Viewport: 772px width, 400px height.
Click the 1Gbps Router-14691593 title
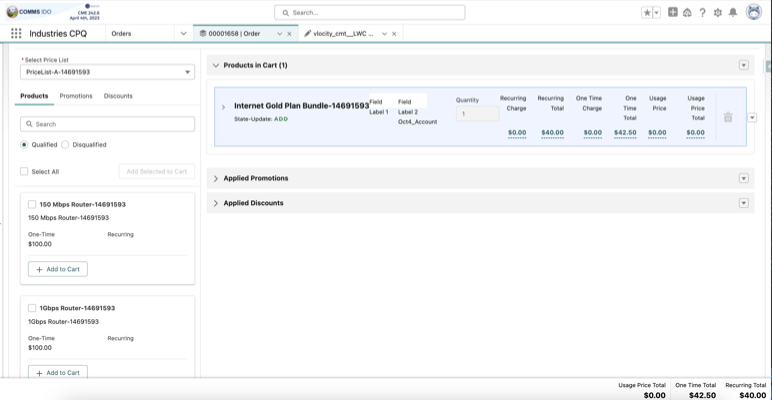pos(77,308)
